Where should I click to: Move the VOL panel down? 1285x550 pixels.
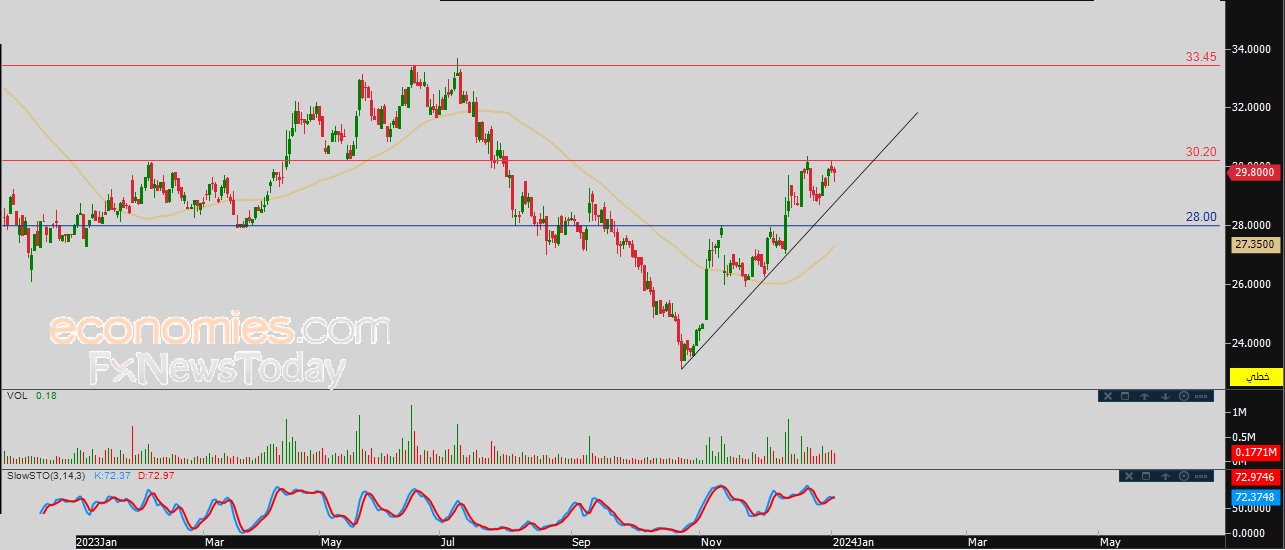(1165, 396)
